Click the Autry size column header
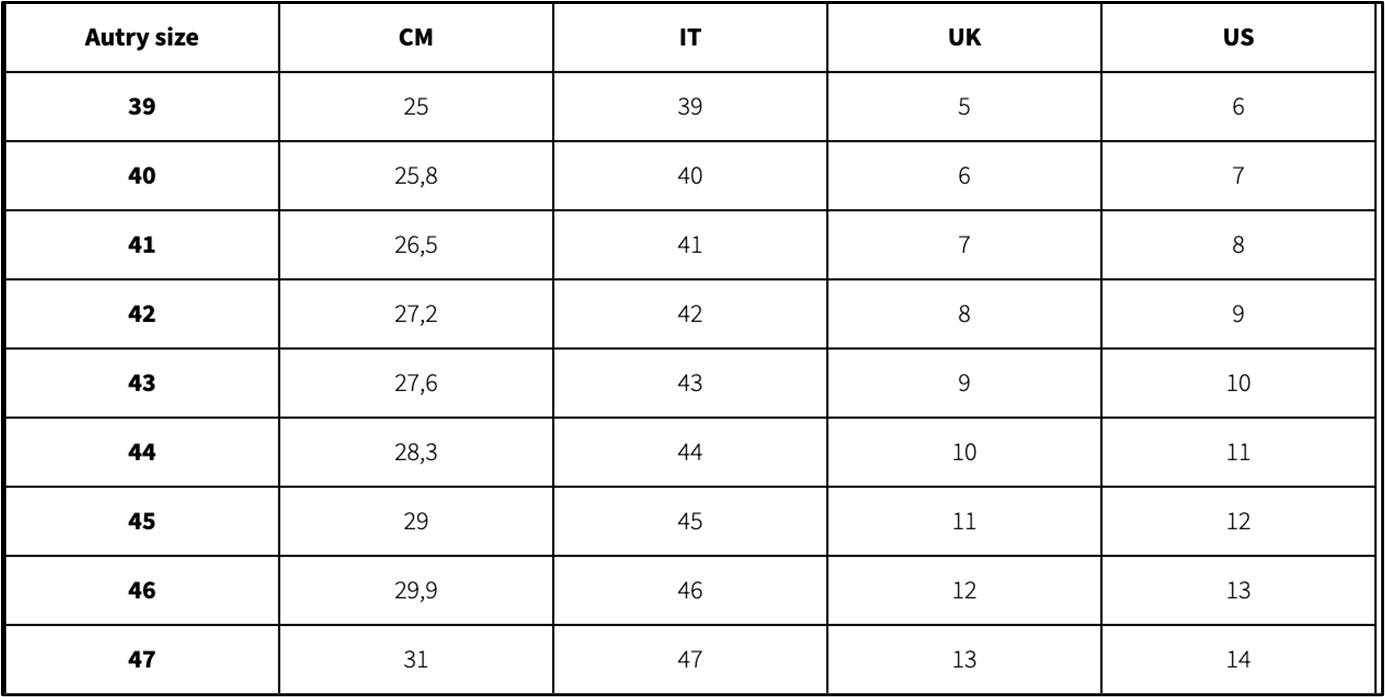1385x697 pixels. [142, 39]
